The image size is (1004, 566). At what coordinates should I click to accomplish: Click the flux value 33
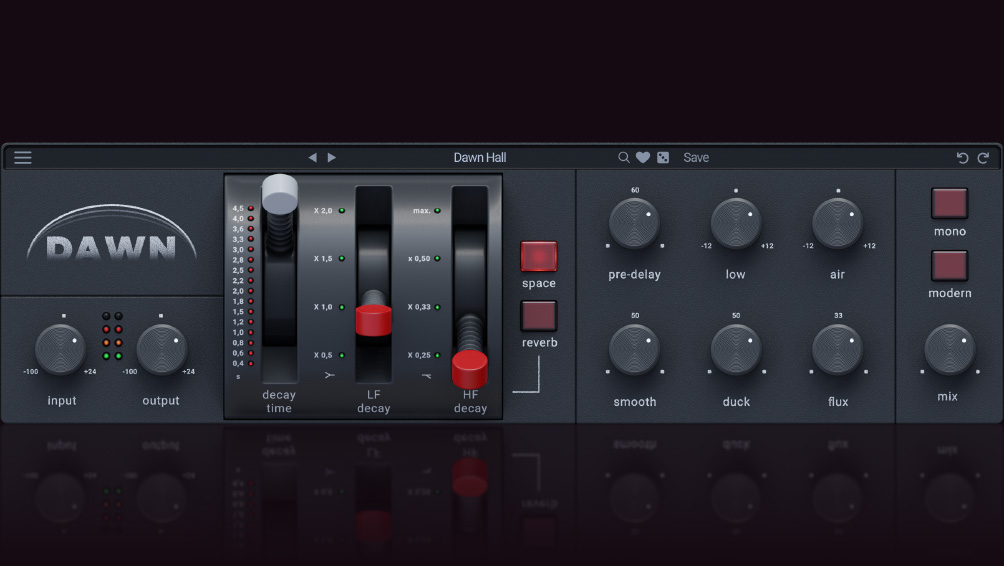pos(838,316)
